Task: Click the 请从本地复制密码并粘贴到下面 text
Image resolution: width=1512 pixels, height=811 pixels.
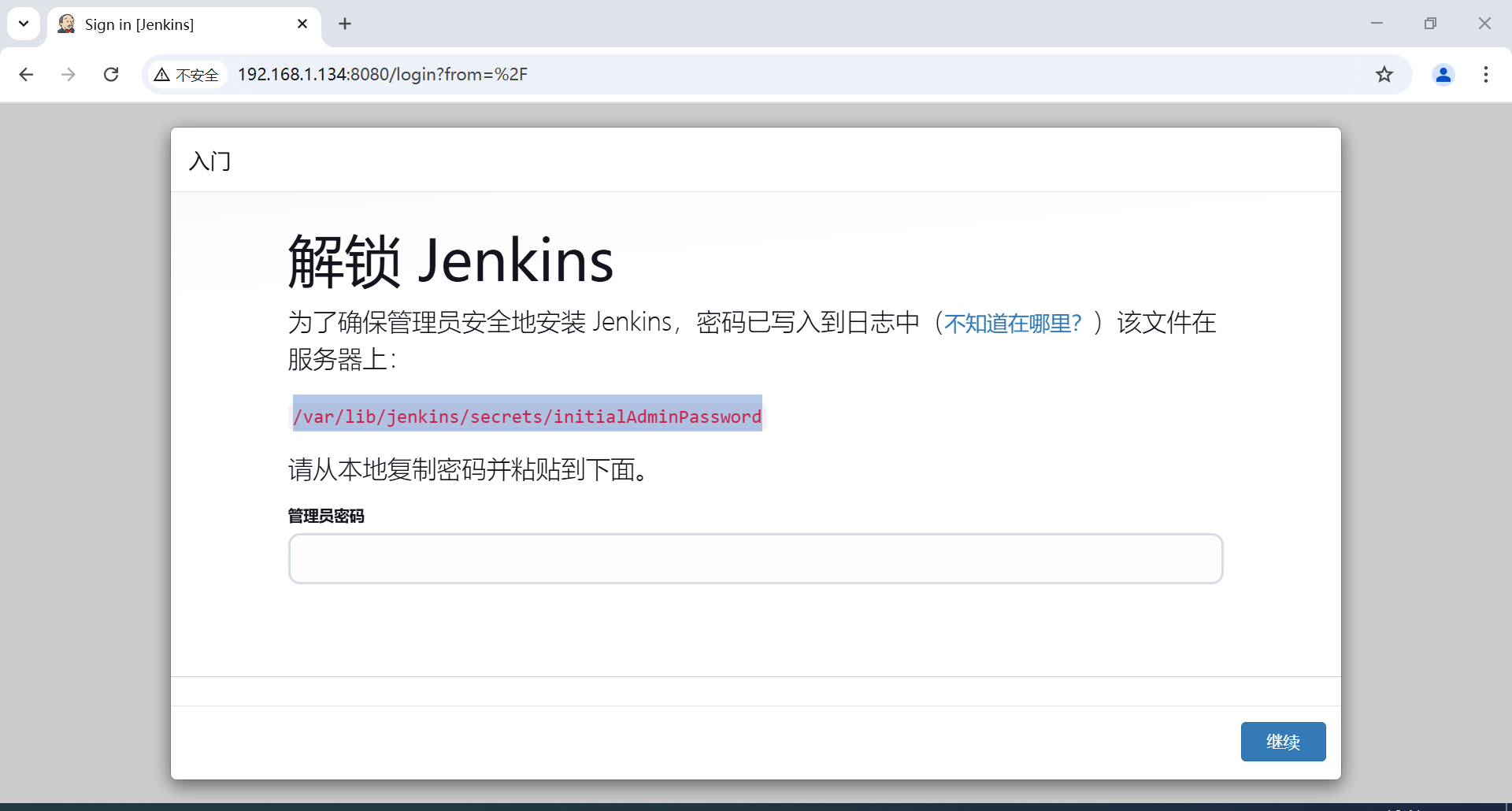Action: pyautogui.click(x=469, y=469)
